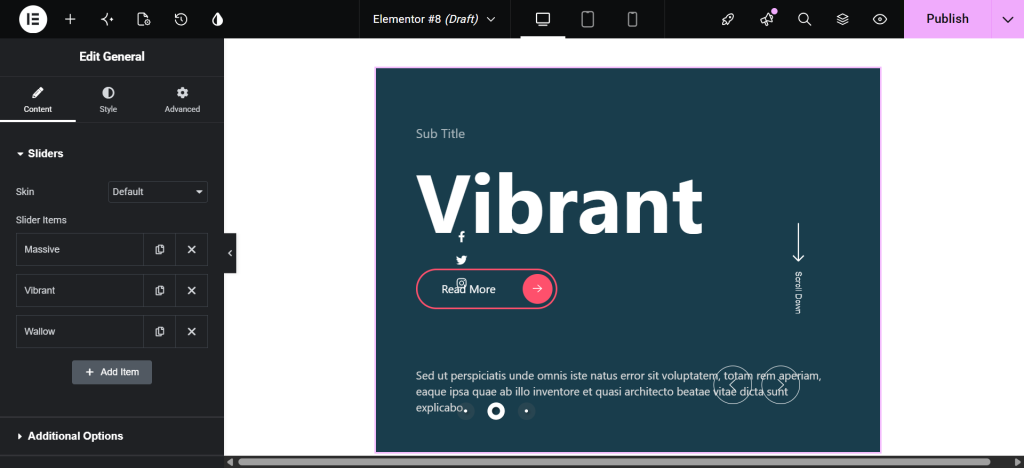Screen dimensions: 1024x468
Task: Switch to Mobile device view
Action: (x=632, y=19)
